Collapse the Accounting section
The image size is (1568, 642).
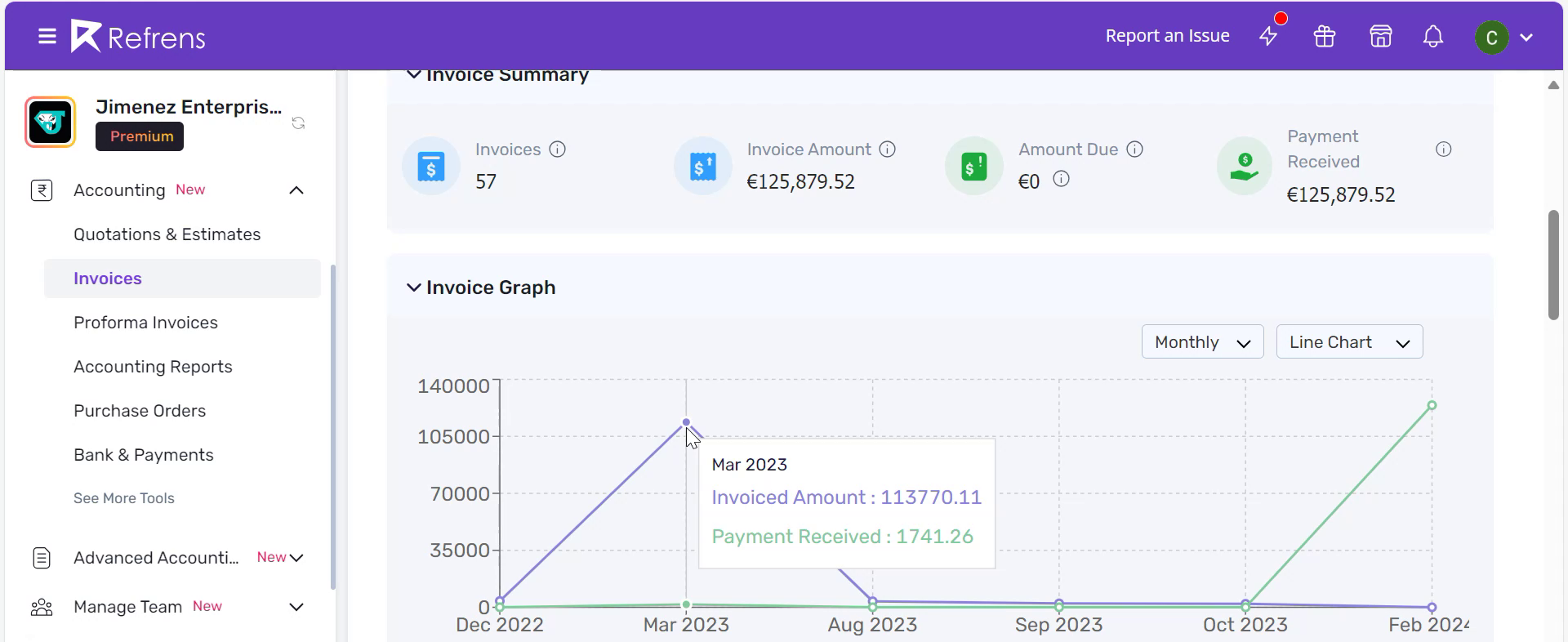[296, 190]
